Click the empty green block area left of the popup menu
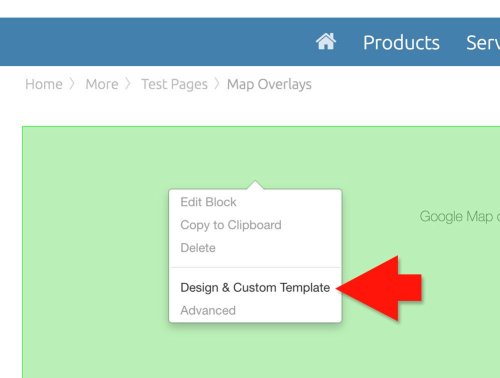 point(95,252)
